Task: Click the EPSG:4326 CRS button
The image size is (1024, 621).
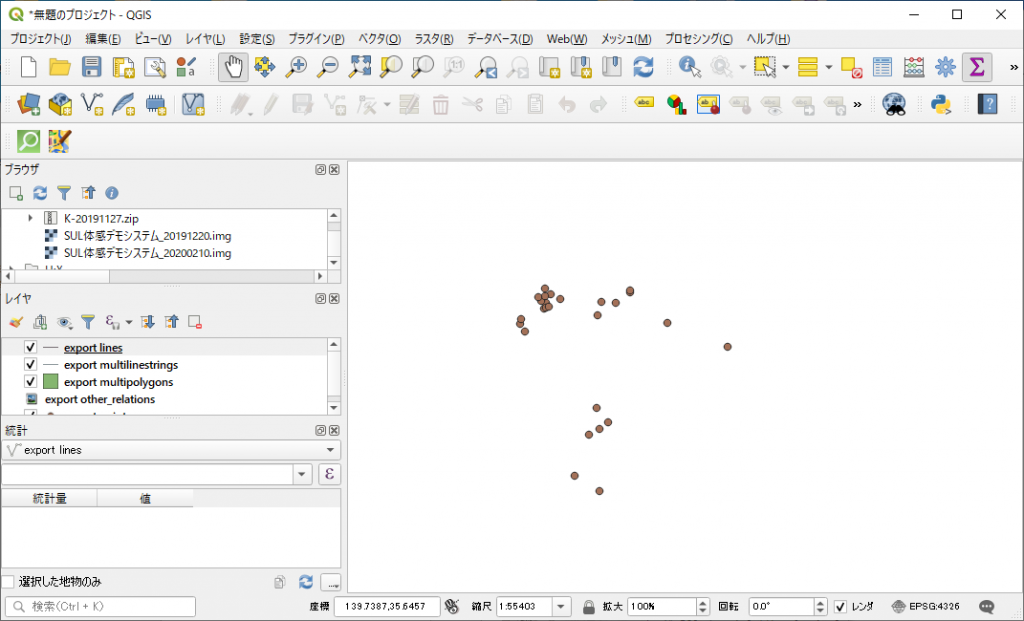Action: pos(925,607)
